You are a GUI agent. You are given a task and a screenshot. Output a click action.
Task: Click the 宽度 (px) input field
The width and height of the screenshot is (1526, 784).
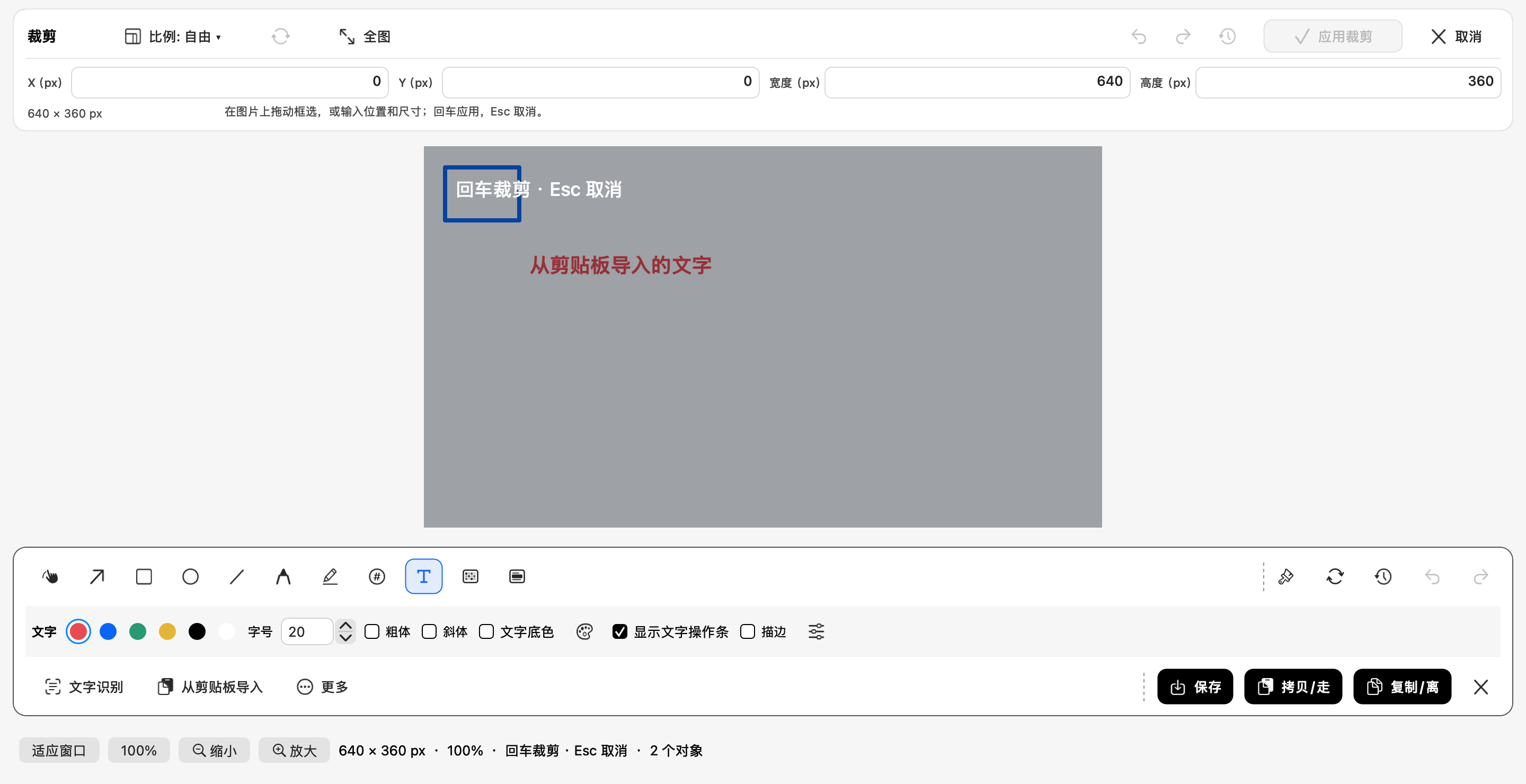[x=978, y=82]
